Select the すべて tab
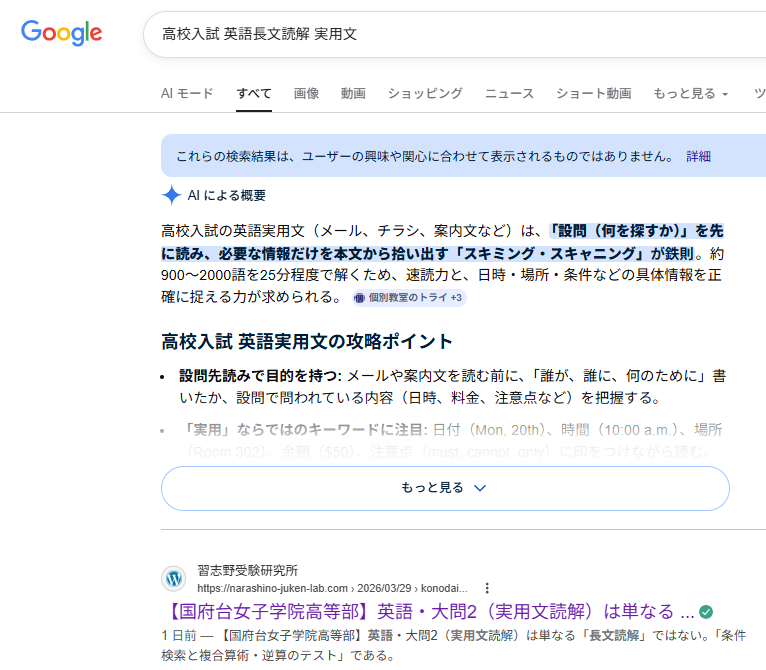The width and height of the screenshot is (766, 670). [254, 94]
